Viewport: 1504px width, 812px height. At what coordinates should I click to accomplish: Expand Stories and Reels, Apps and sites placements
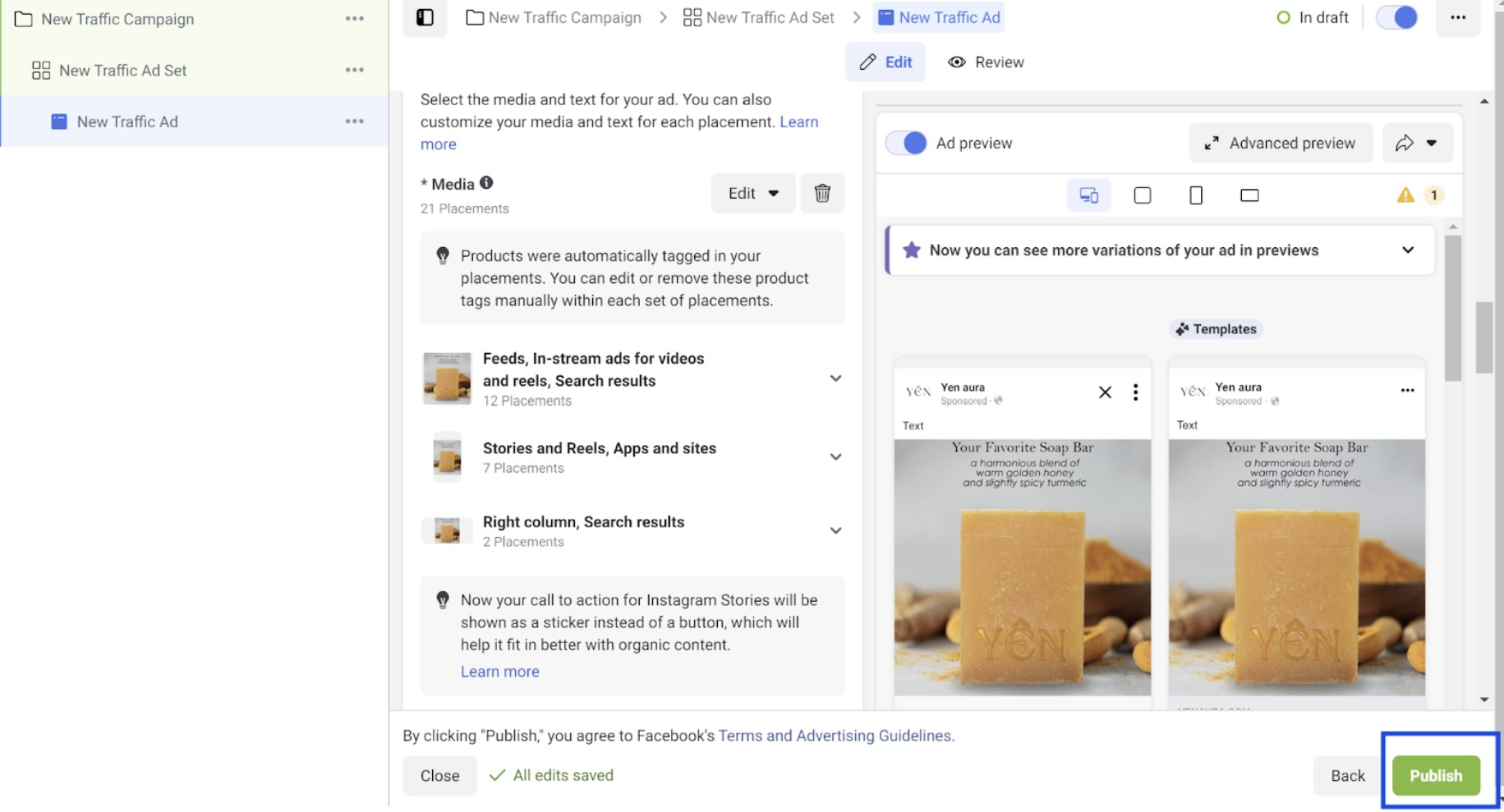click(835, 456)
